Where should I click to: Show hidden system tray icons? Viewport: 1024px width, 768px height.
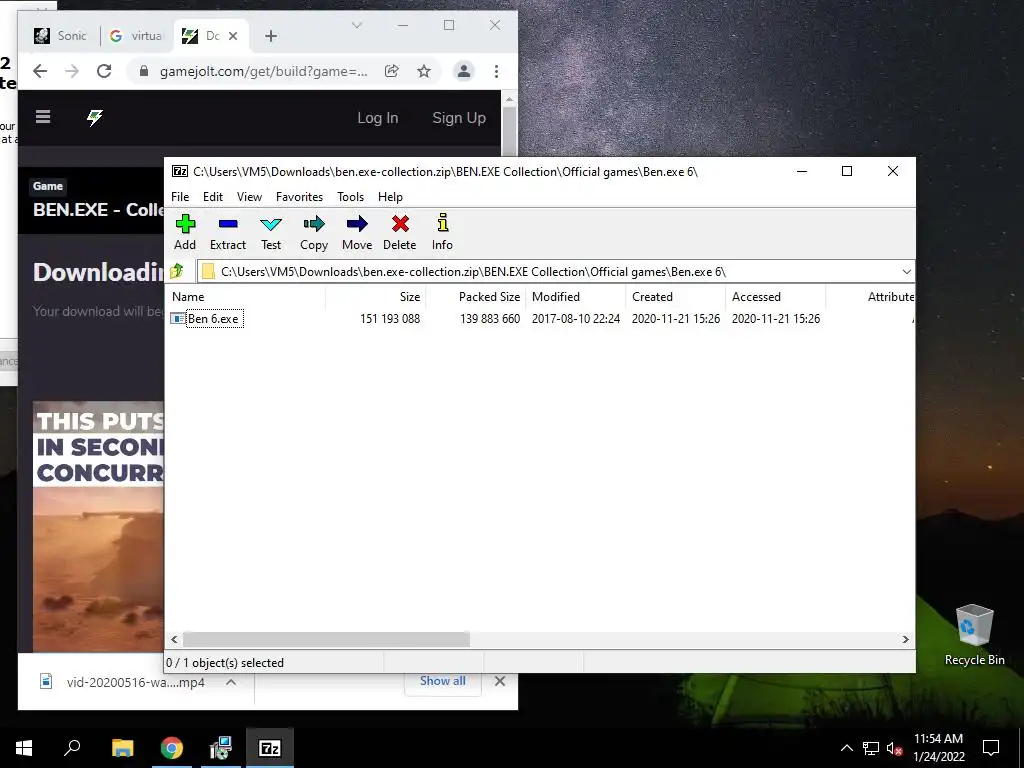[846, 748]
